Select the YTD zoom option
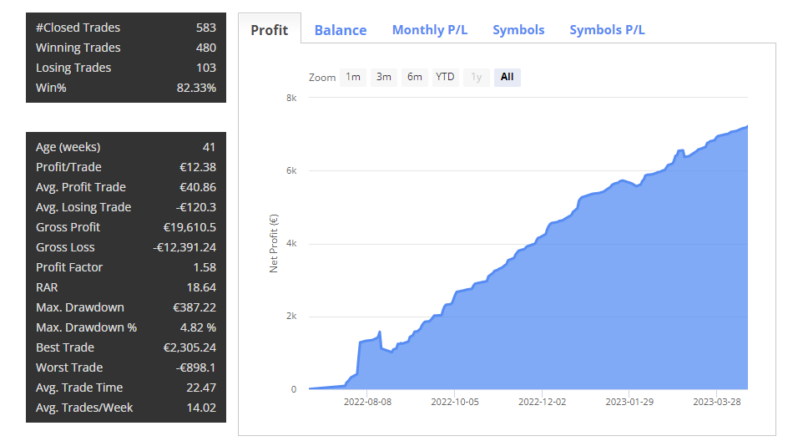 tap(445, 77)
